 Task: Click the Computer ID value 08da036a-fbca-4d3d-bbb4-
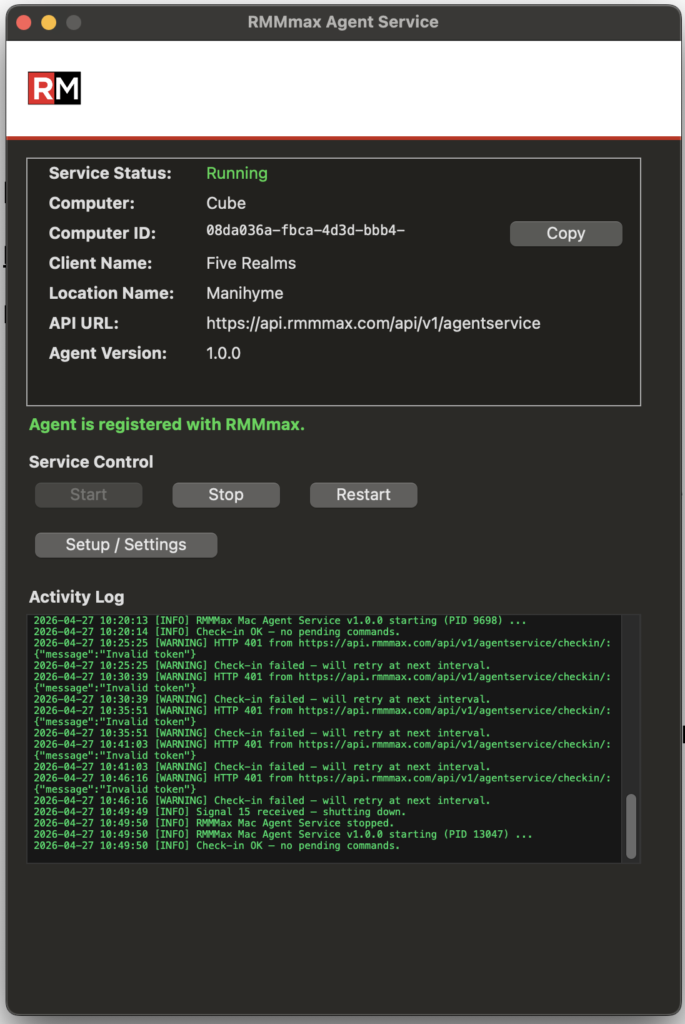(x=305, y=231)
